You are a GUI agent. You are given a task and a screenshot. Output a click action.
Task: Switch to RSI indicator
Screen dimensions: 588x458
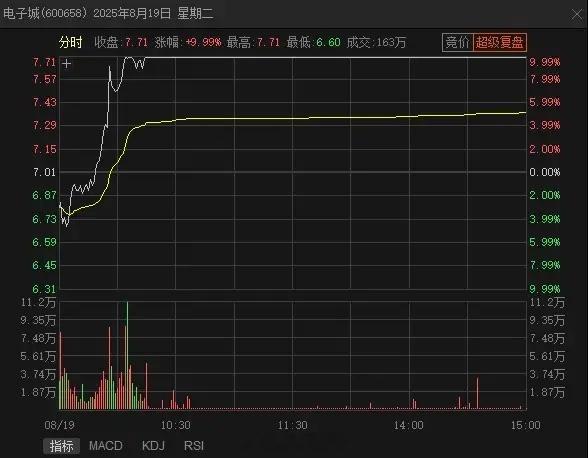(194, 446)
